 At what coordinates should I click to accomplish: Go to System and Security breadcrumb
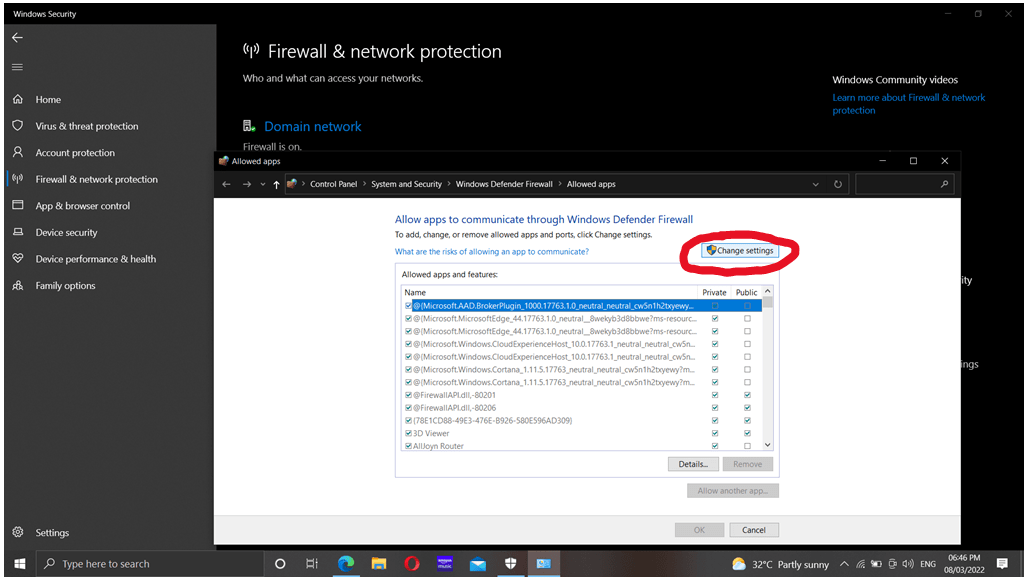(x=409, y=184)
